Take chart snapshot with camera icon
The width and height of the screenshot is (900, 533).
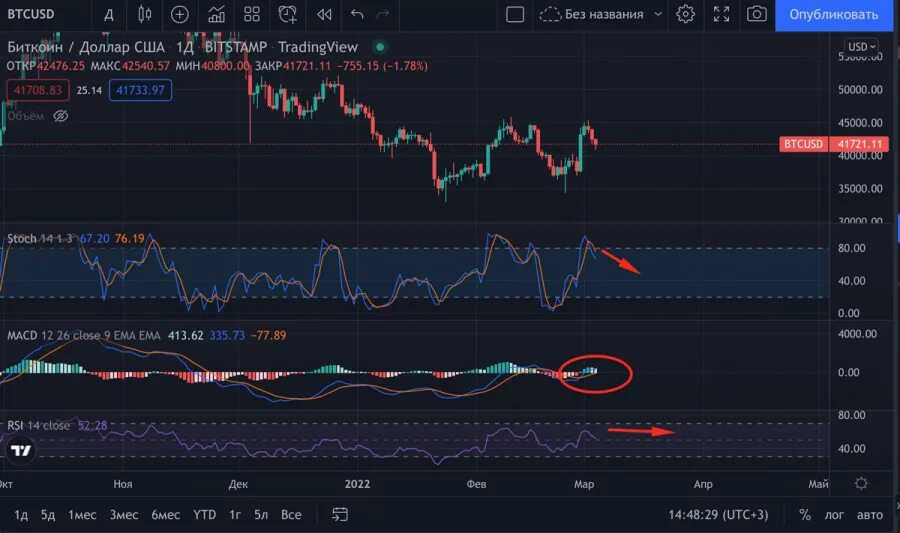tap(757, 14)
